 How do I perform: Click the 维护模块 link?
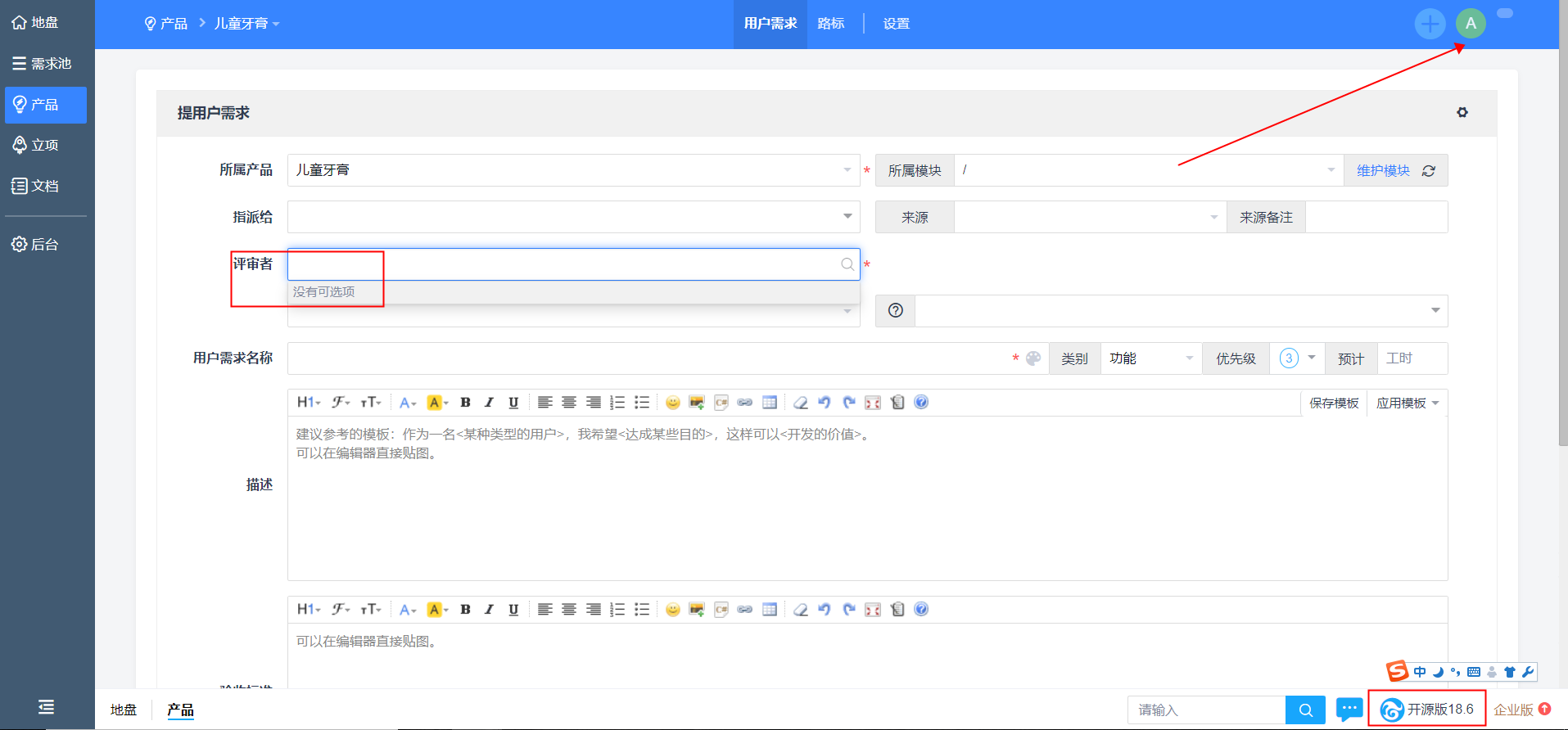(1383, 171)
